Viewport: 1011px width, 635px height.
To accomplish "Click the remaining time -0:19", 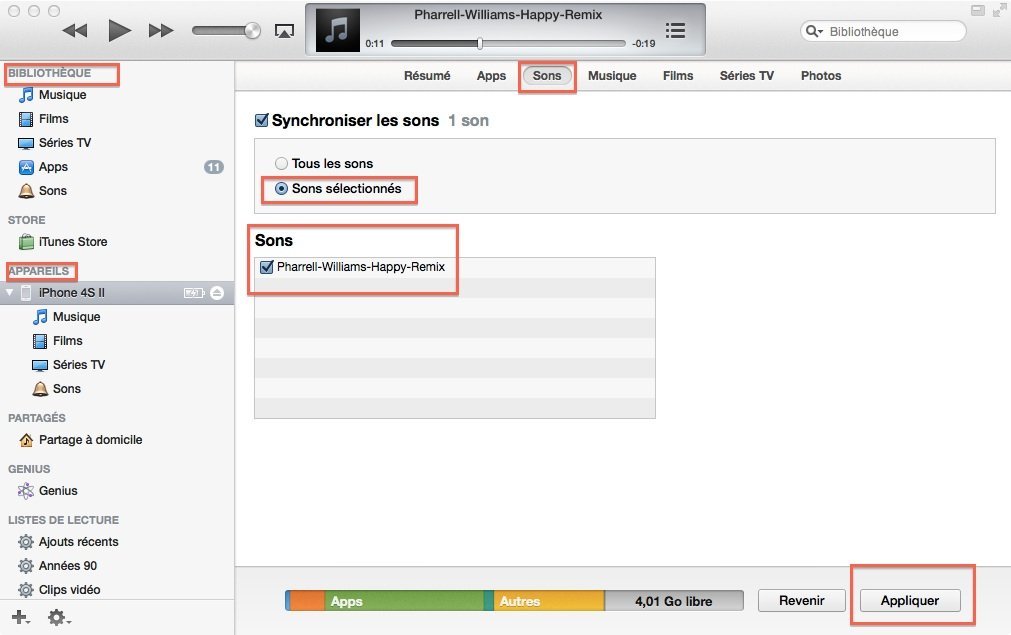I will click(643, 43).
